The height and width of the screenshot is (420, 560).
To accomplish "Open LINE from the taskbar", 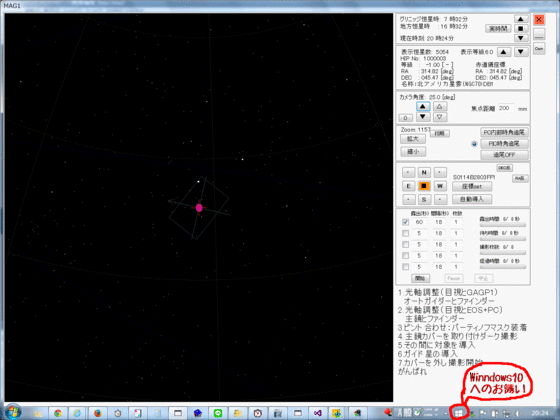I will (218, 413).
